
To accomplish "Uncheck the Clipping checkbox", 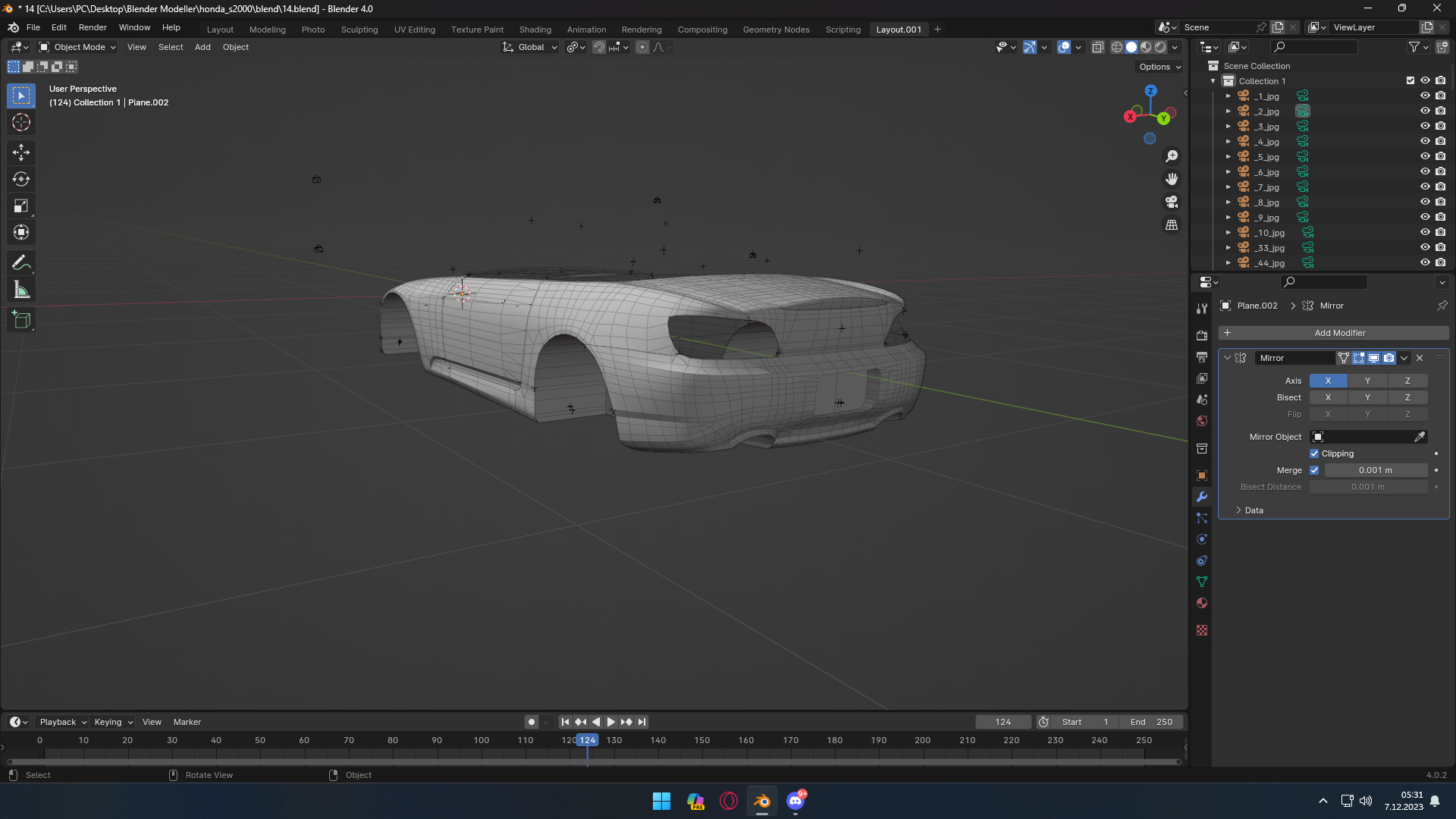I will click(x=1314, y=453).
